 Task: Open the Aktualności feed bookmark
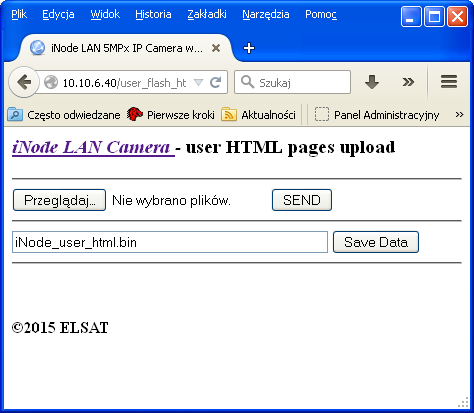pos(258,115)
